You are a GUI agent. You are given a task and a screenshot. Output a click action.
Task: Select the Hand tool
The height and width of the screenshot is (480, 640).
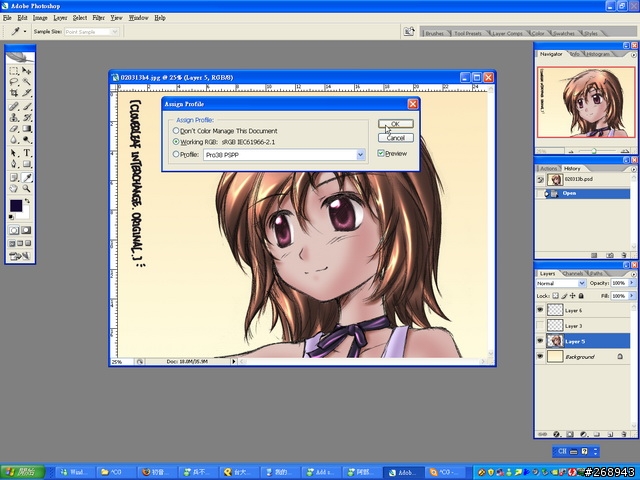[14, 189]
